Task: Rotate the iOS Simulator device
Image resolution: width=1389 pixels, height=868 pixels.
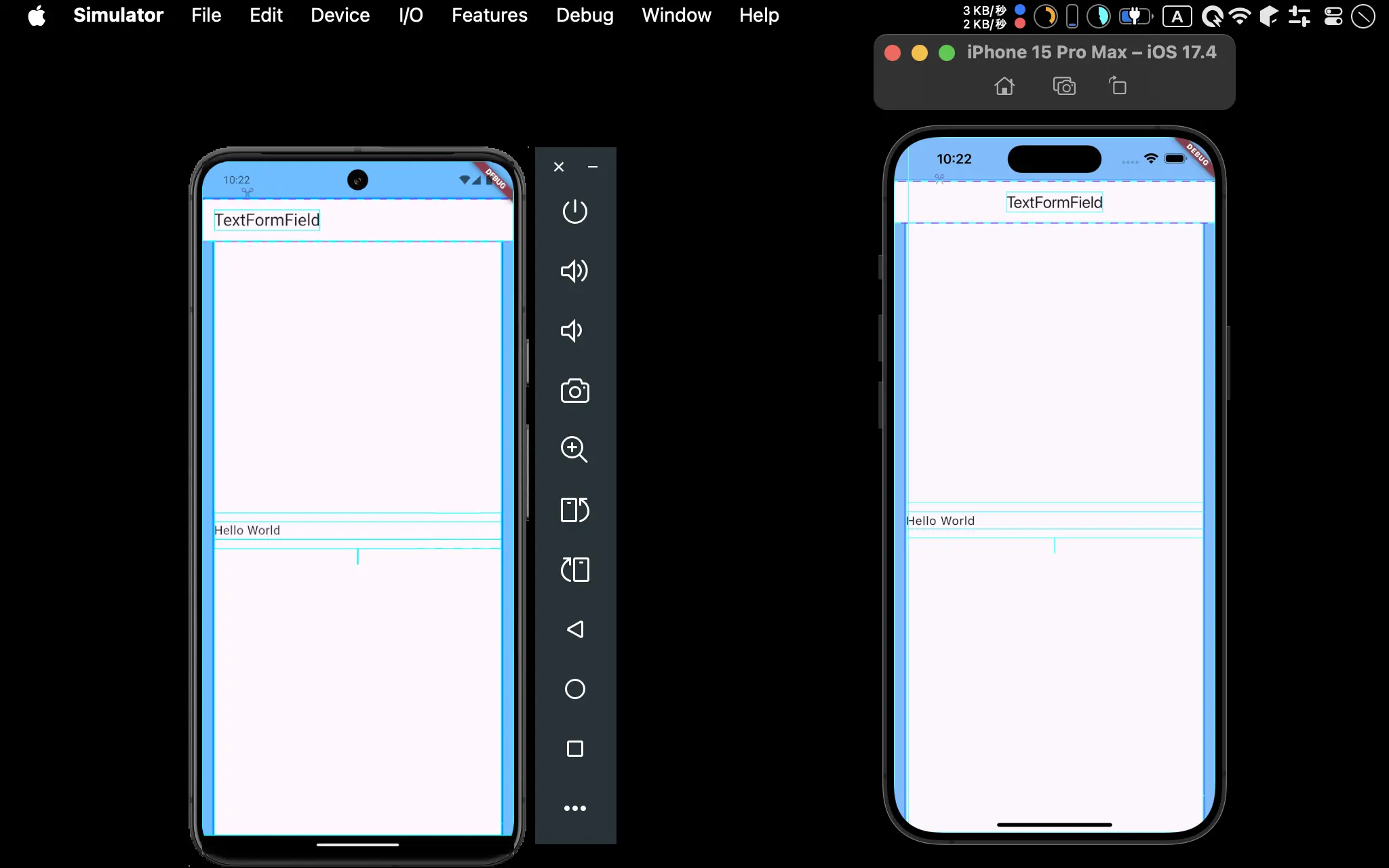Action: click(x=1118, y=85)
